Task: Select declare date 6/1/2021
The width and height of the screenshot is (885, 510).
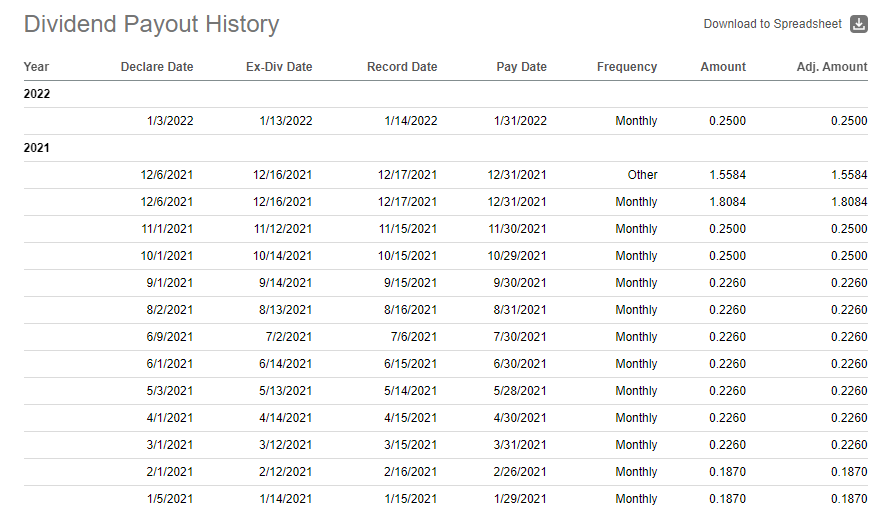Action: point(170,364)
